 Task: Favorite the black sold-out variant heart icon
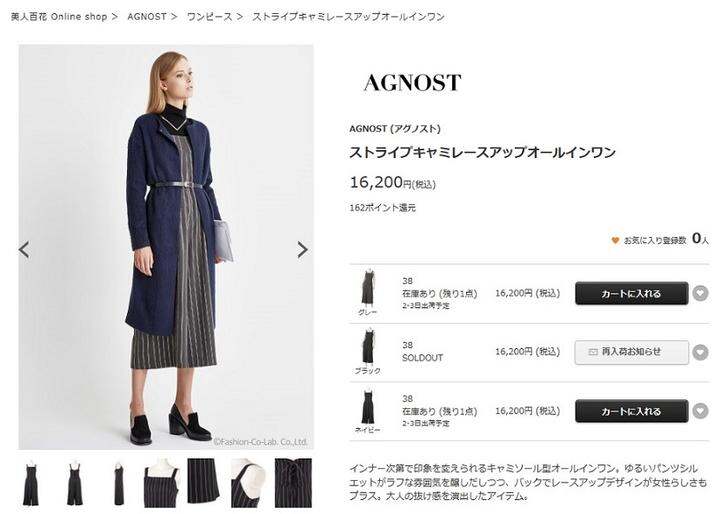tap(700, 352)
